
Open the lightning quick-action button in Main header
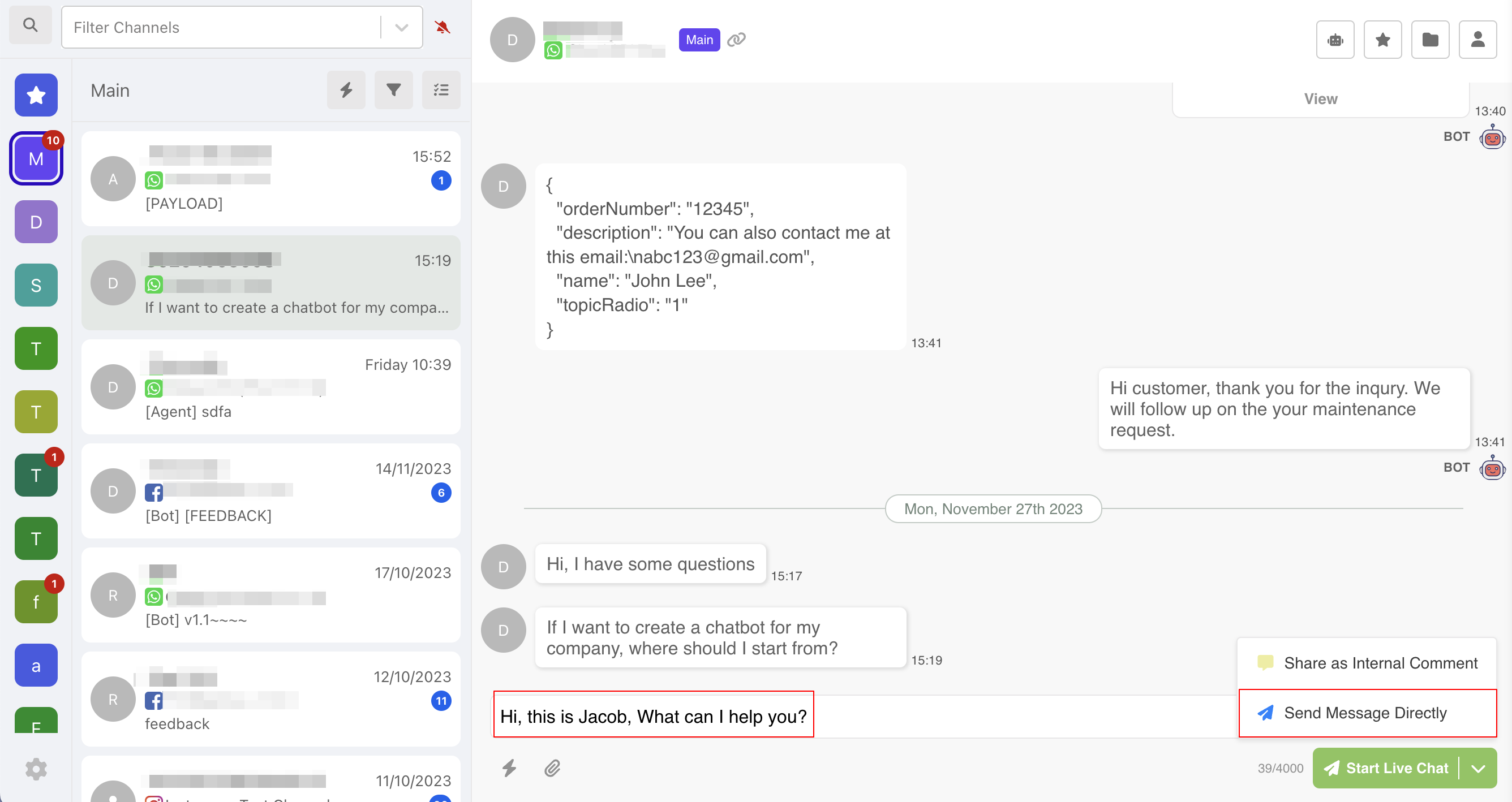click(x=346, y=90)
